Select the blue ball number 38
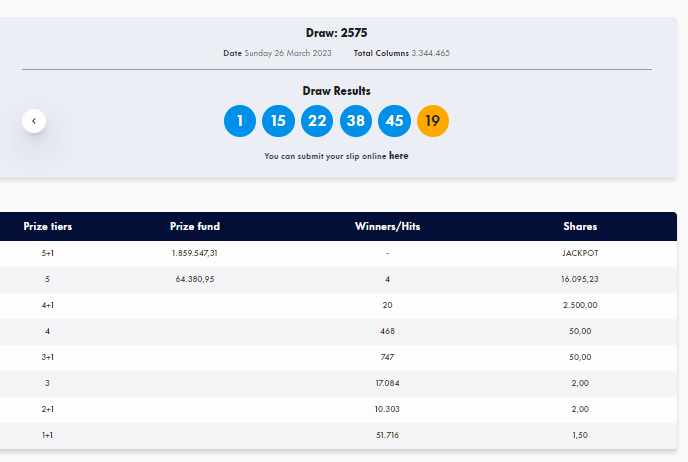 pyautogui.click(x=355, y=121)
